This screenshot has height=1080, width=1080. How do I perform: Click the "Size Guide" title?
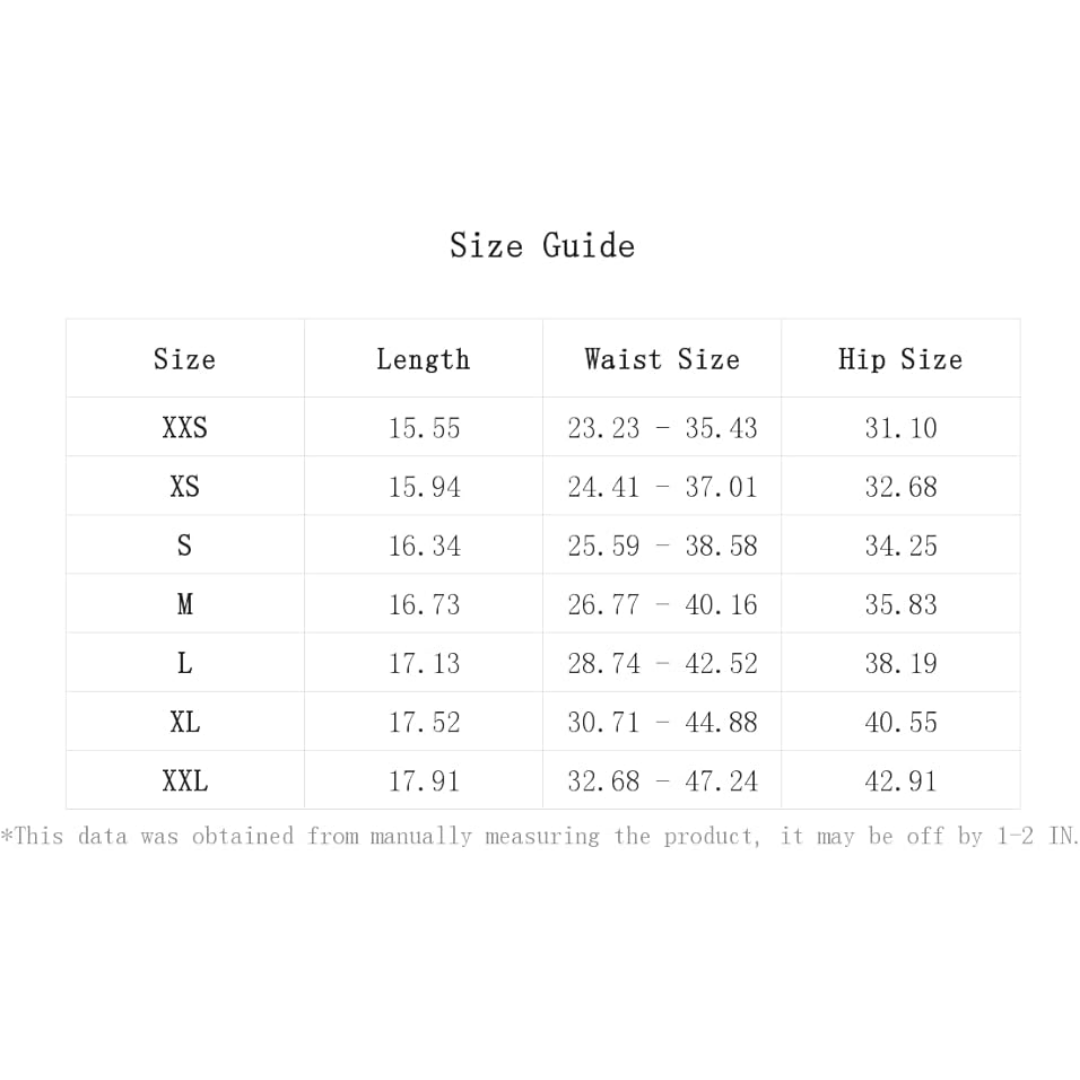(541, 246)
